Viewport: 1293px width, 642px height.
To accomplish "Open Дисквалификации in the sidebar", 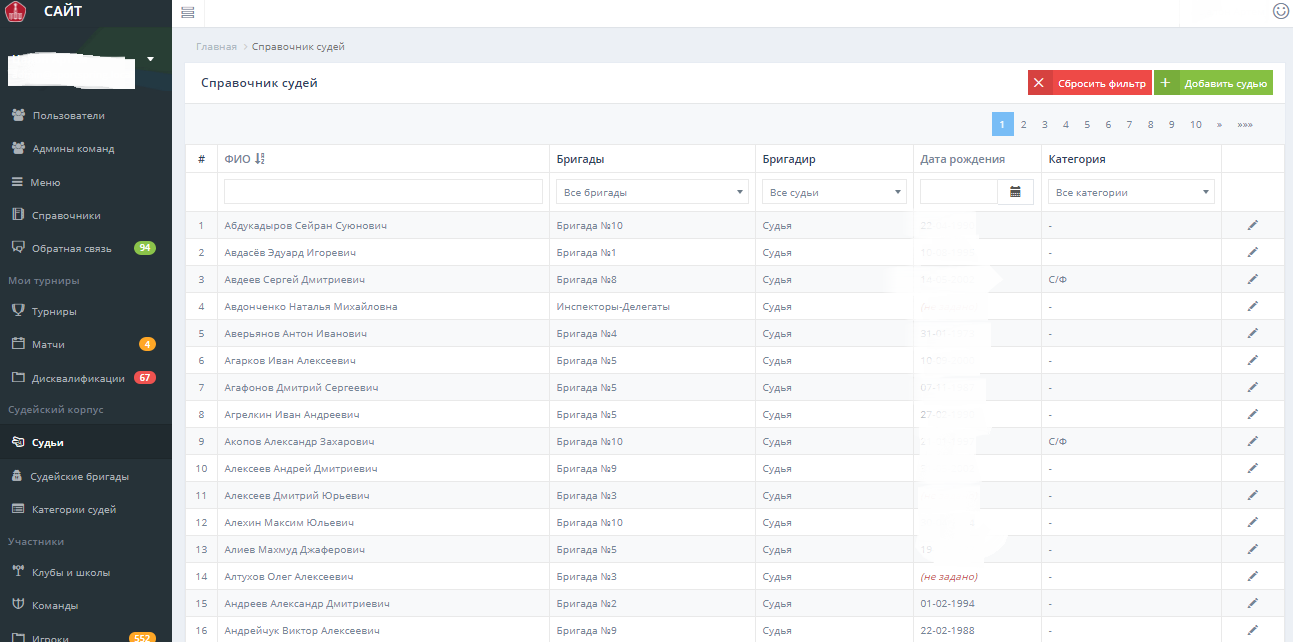I will pos(86,378).
